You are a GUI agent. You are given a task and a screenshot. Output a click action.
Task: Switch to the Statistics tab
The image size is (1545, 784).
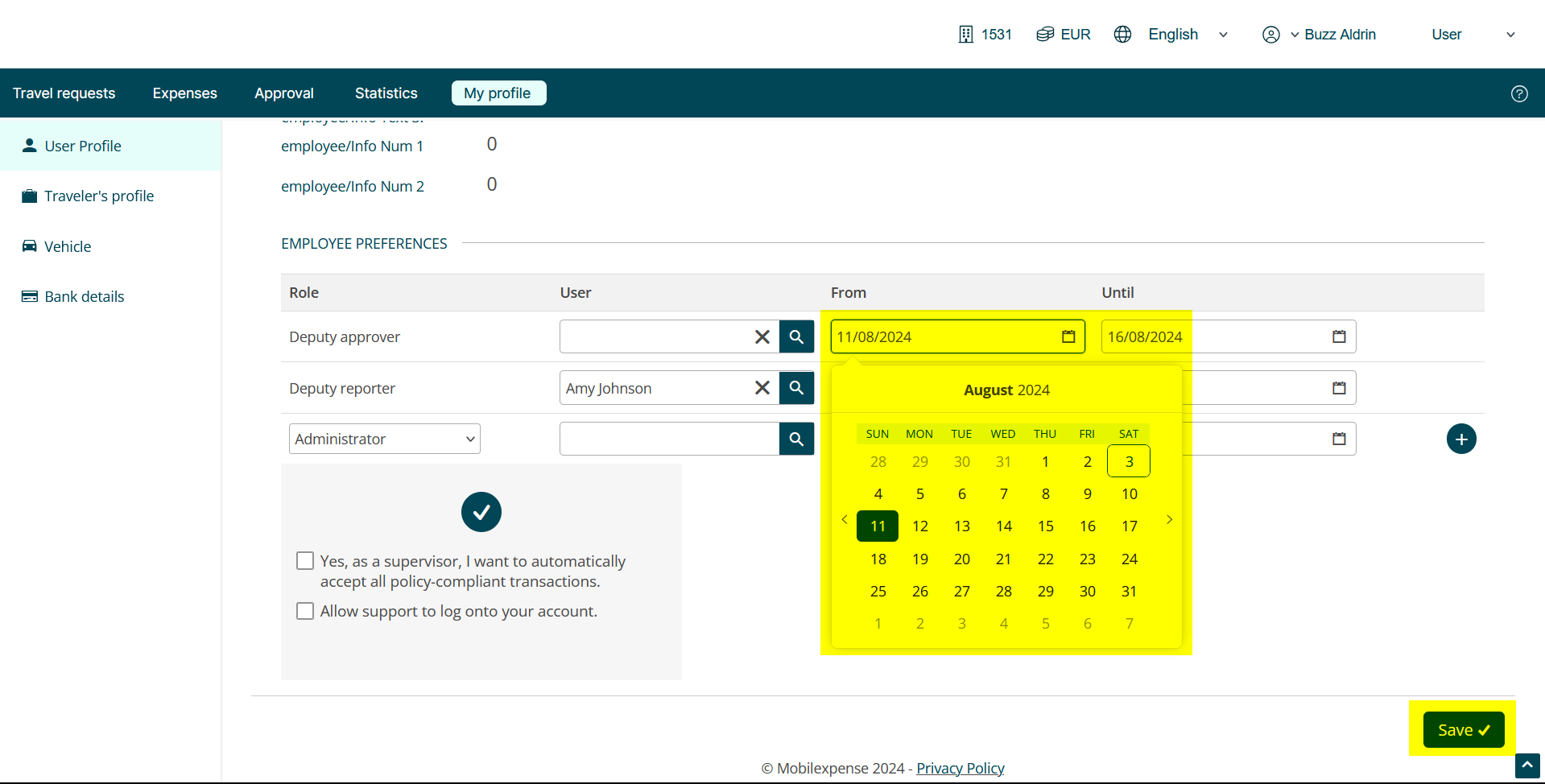(x=386, y=93)
